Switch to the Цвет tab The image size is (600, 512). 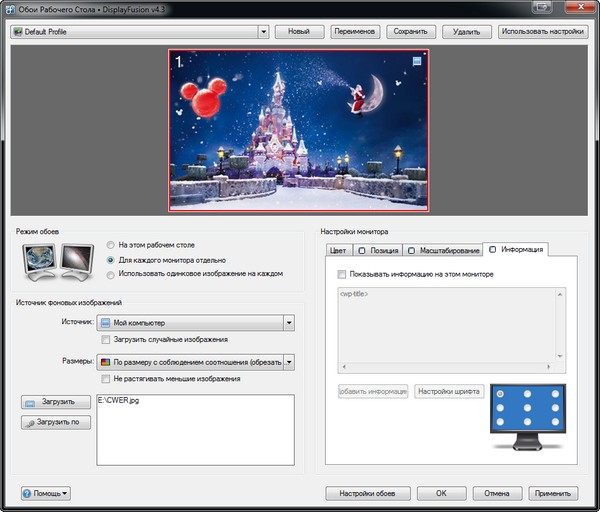[x=339, y=249]
